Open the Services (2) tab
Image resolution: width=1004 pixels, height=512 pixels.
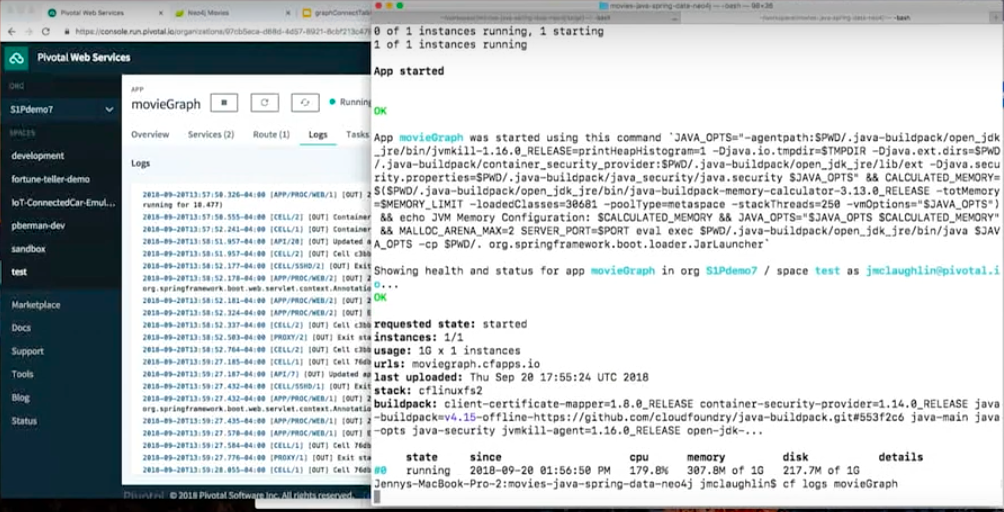211,134
